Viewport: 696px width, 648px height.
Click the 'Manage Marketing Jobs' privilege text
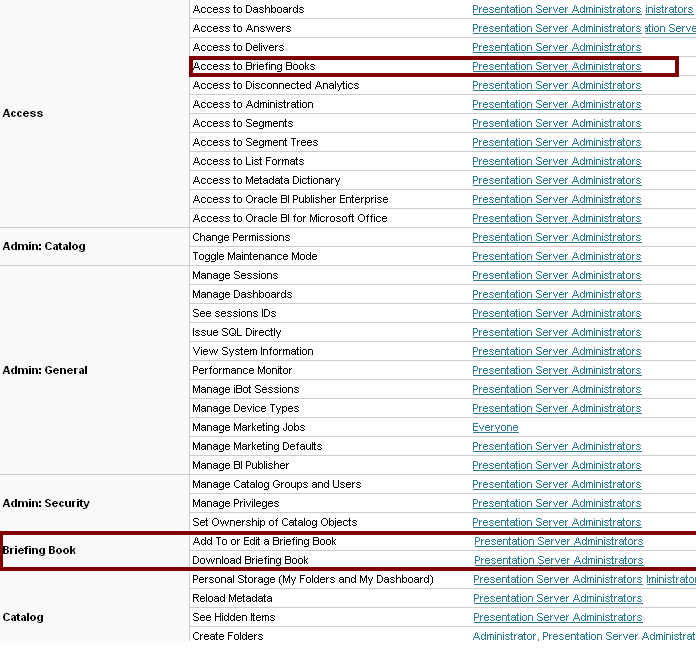tap(249, 428)
